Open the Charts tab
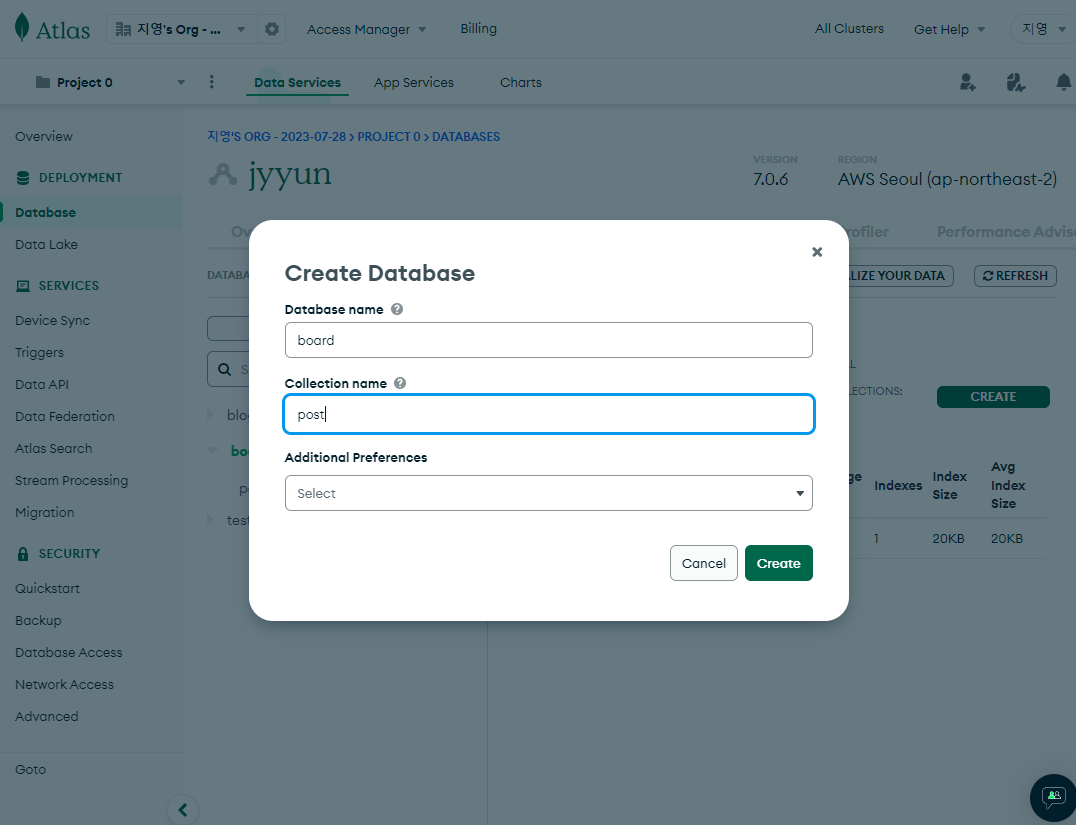 521,82
